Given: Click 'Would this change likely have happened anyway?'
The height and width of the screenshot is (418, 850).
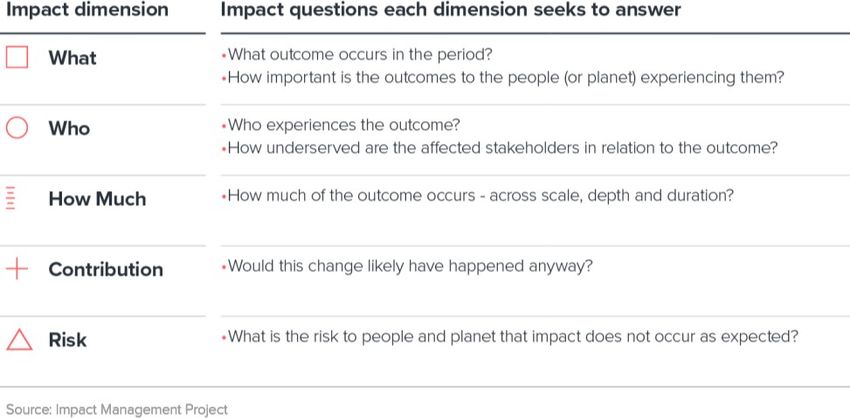Looking at the screenshot, I should 407,266.
